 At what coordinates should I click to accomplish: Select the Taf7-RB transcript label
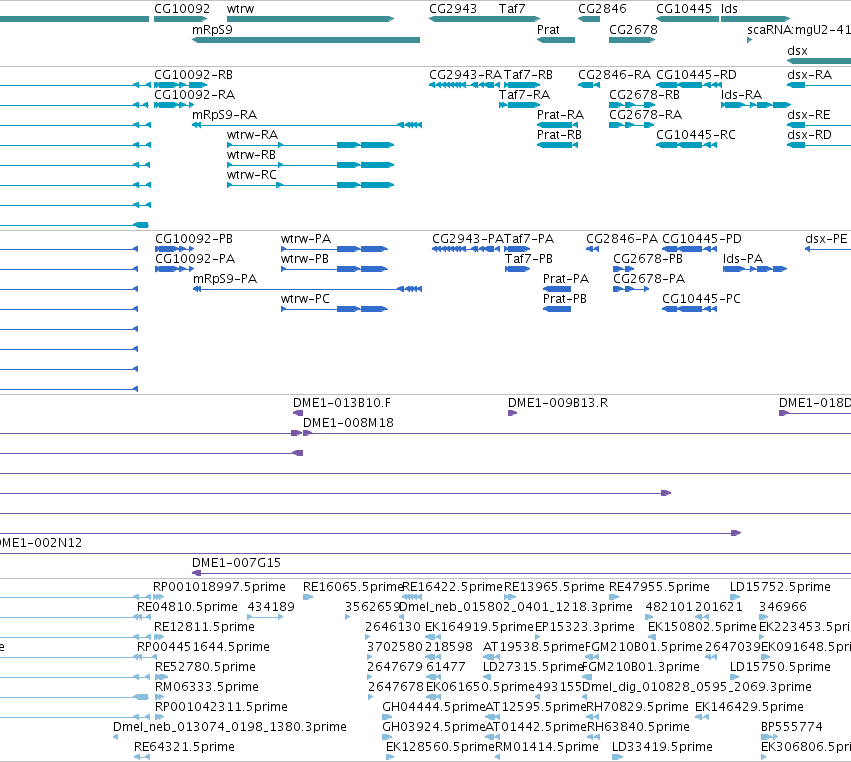[528, 74]
